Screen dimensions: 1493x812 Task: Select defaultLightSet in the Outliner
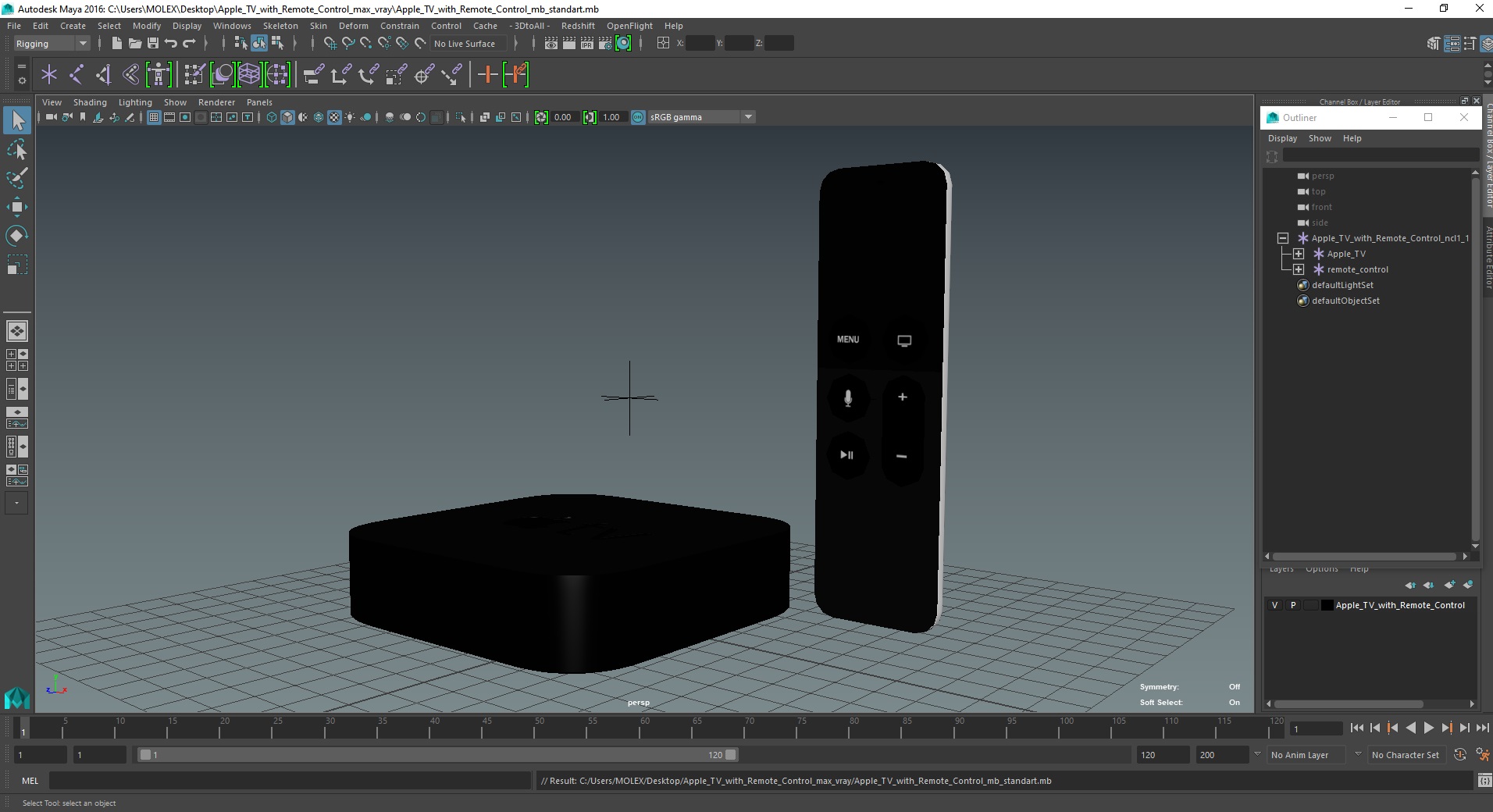[1342, 285]
